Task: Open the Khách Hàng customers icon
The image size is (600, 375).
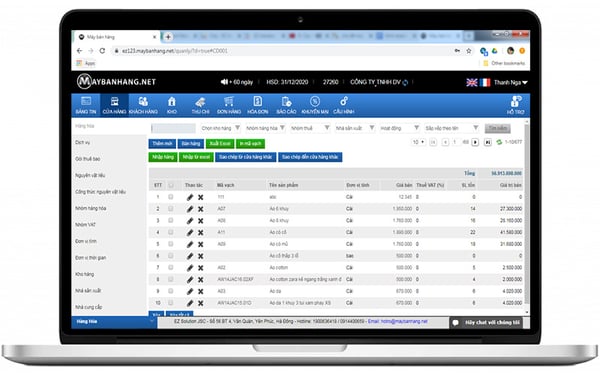Action: click(x=143, y=101)
